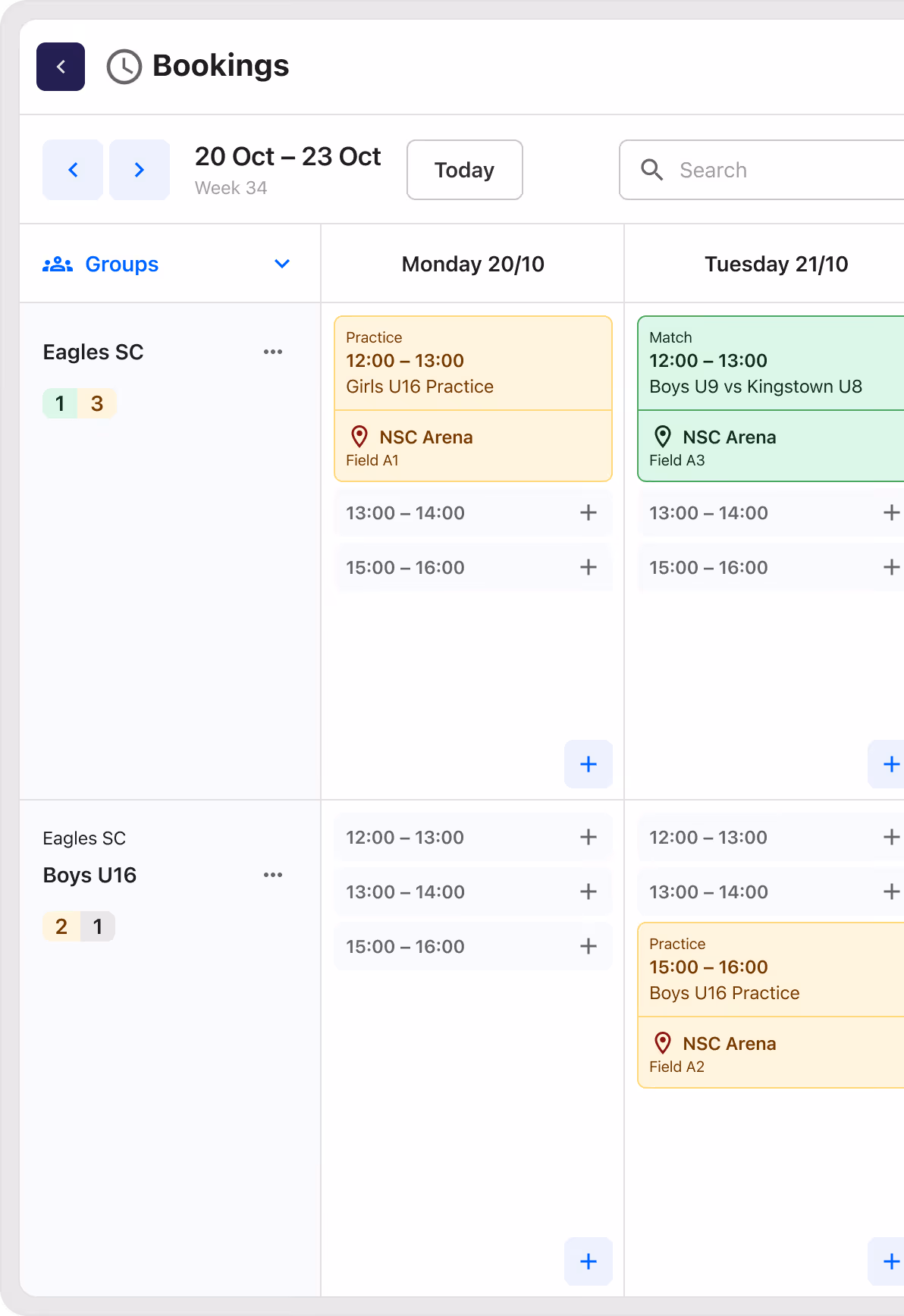Click the NSC Arena location pin on Girls U16 Practice
This screenshot has width=904, height=1316.
pos(359,437)
